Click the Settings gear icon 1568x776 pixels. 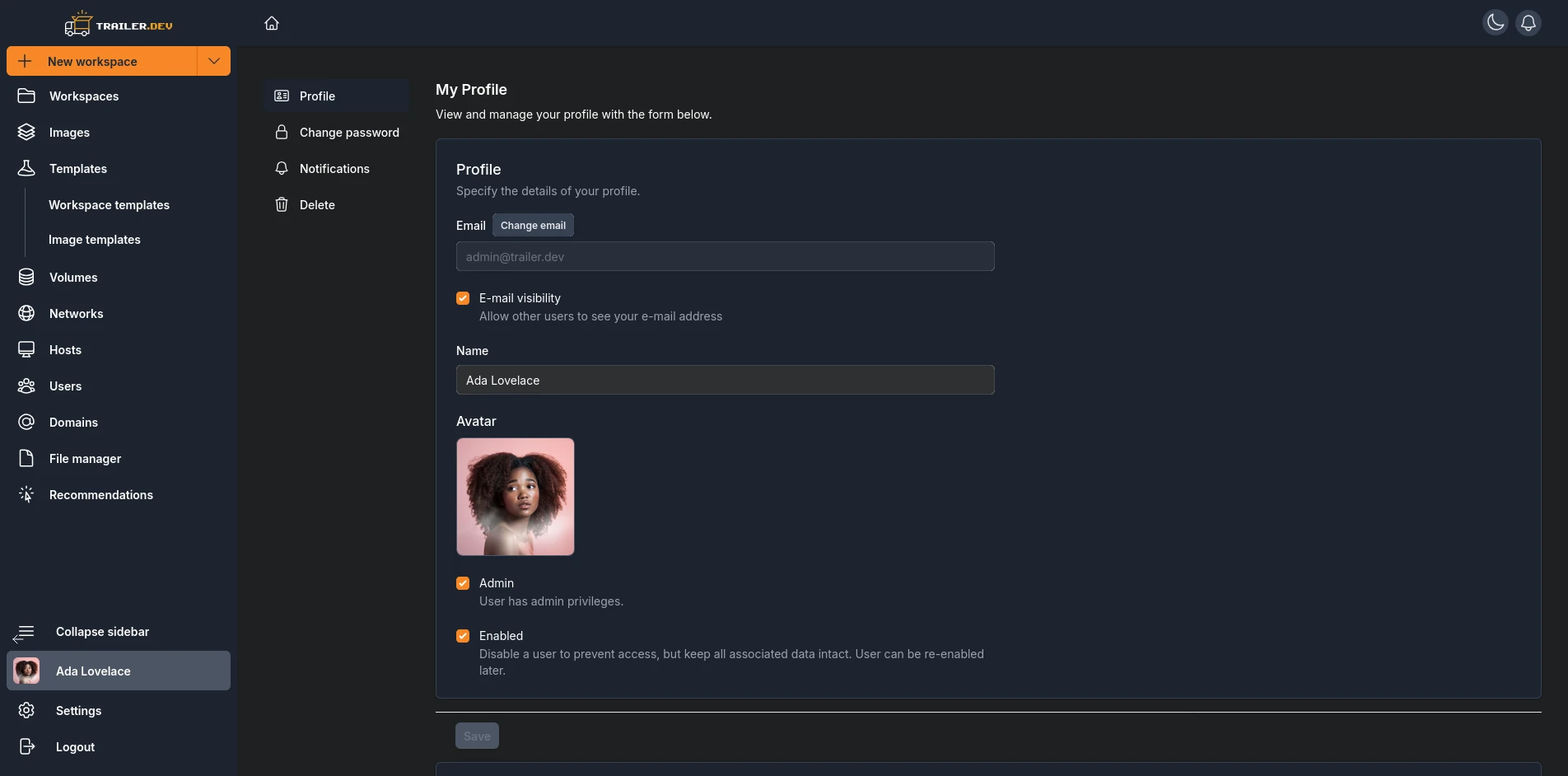point(26,710)
